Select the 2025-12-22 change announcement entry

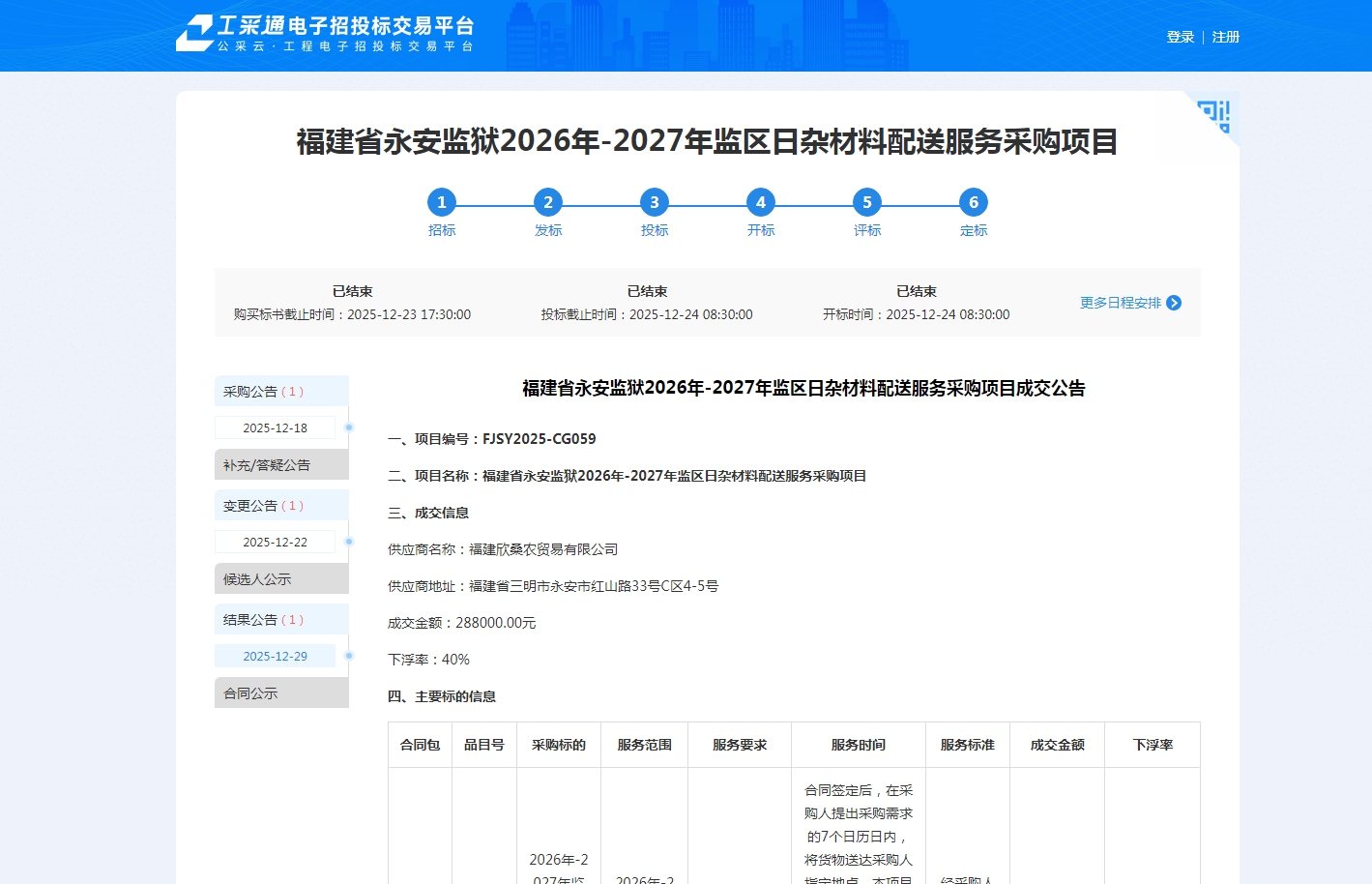[x=275, y=542]
